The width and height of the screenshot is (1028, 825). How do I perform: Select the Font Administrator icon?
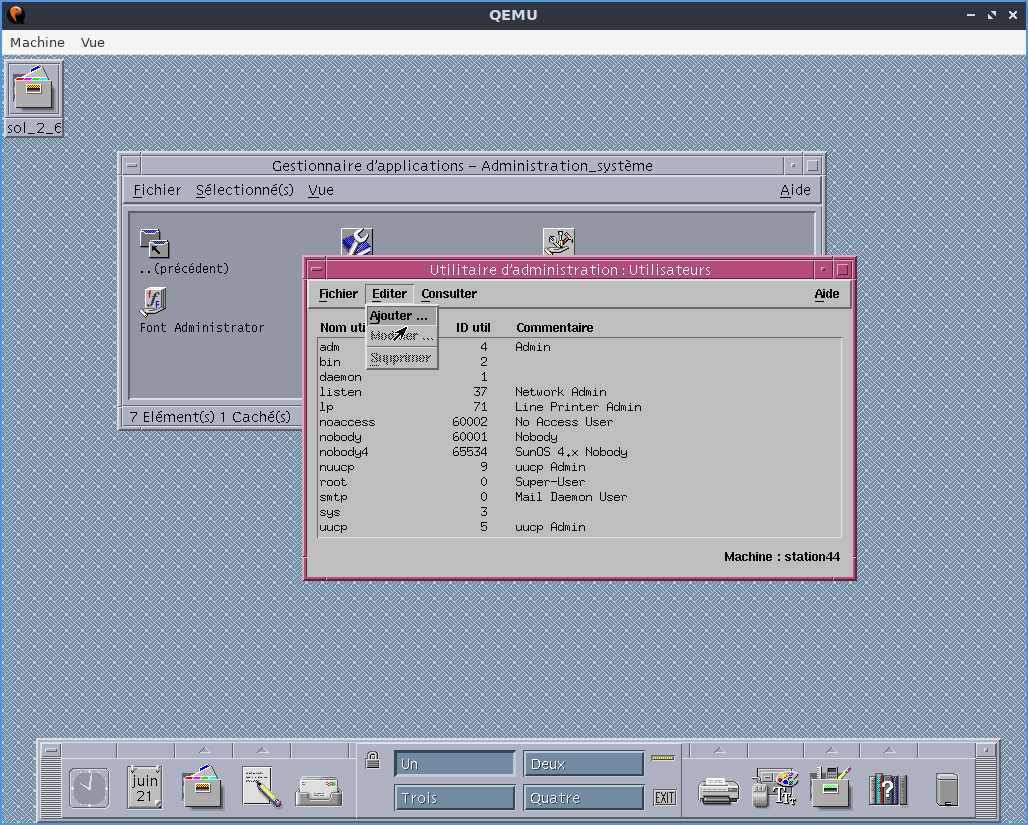(x=153, y=302)
